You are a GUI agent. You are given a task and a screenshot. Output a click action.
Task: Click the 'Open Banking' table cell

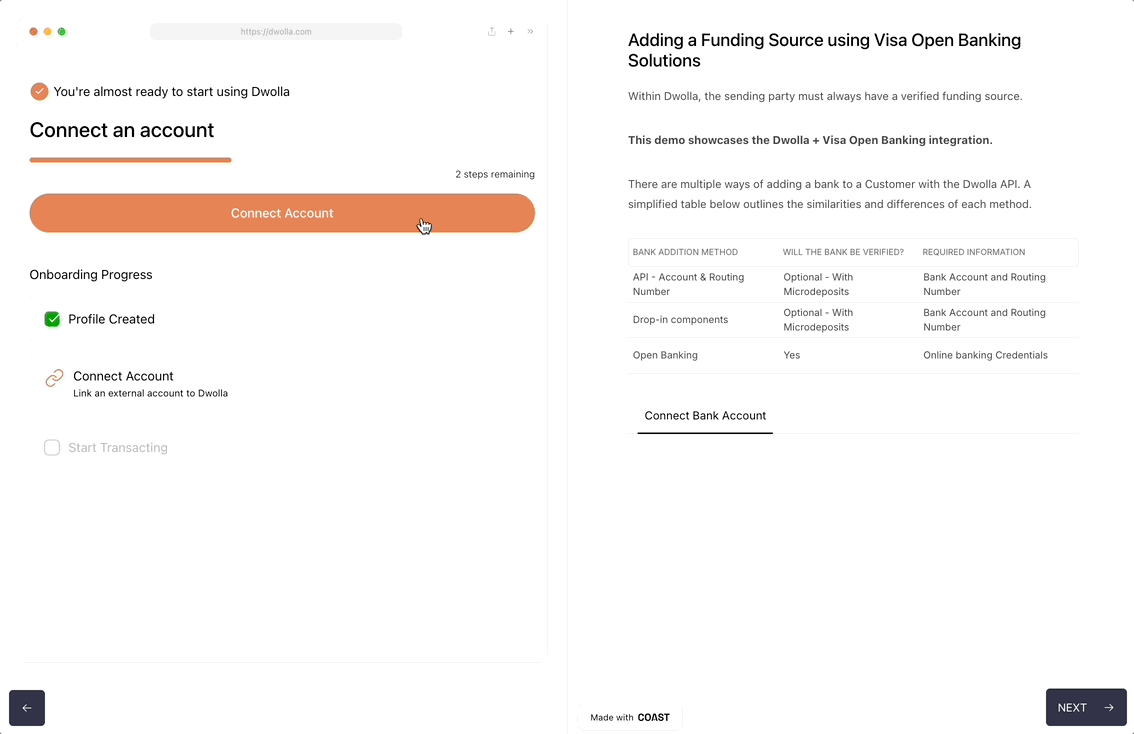[665, 355]
